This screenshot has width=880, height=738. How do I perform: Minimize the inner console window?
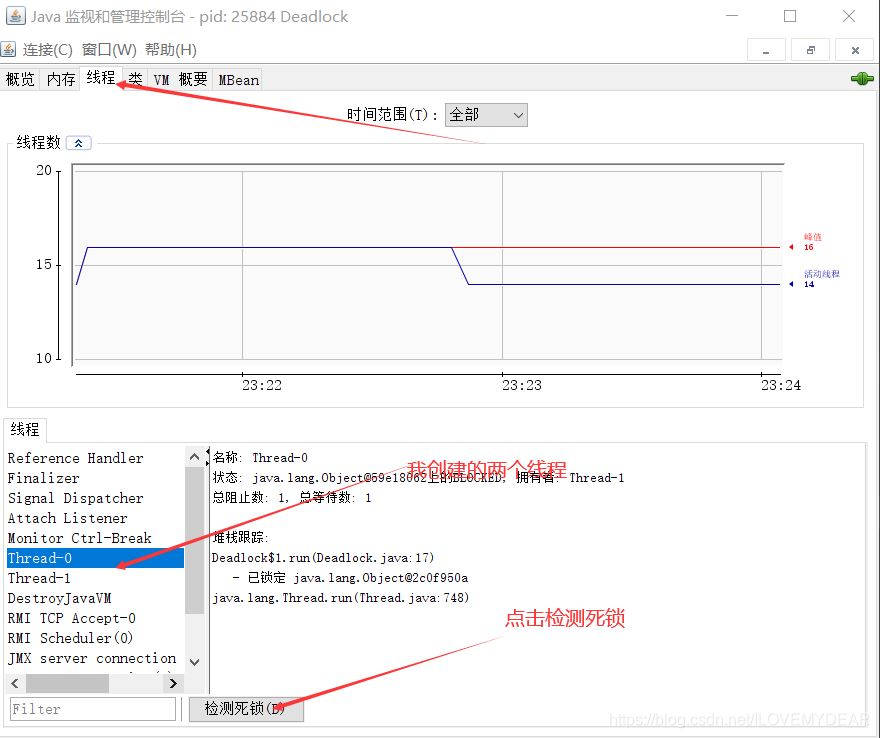coord(766,51)
